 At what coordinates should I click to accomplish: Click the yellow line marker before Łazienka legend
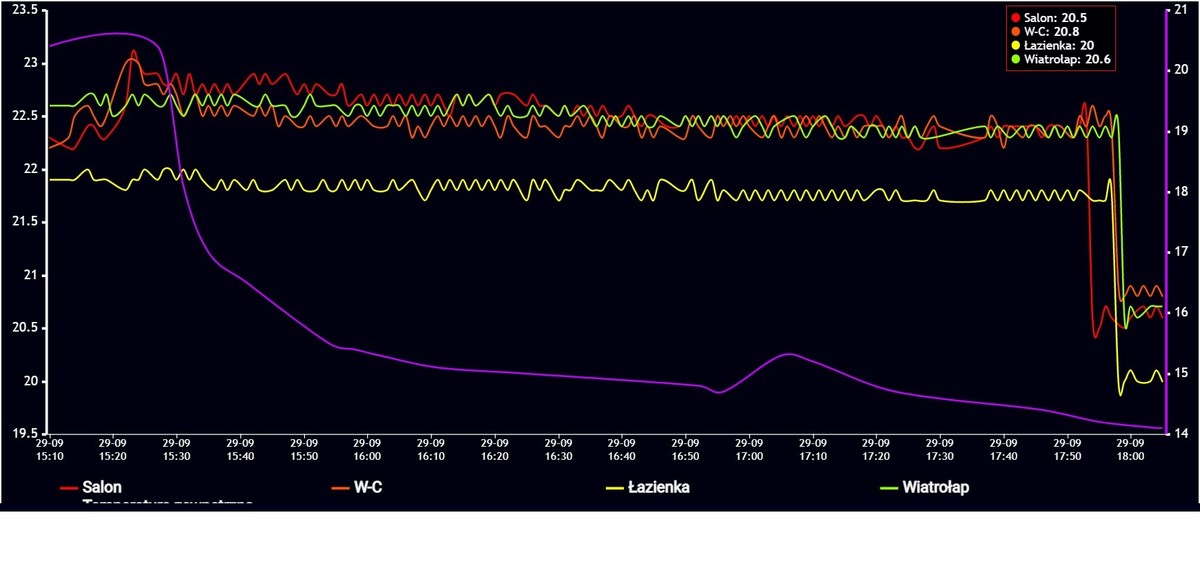click(615, 488)
